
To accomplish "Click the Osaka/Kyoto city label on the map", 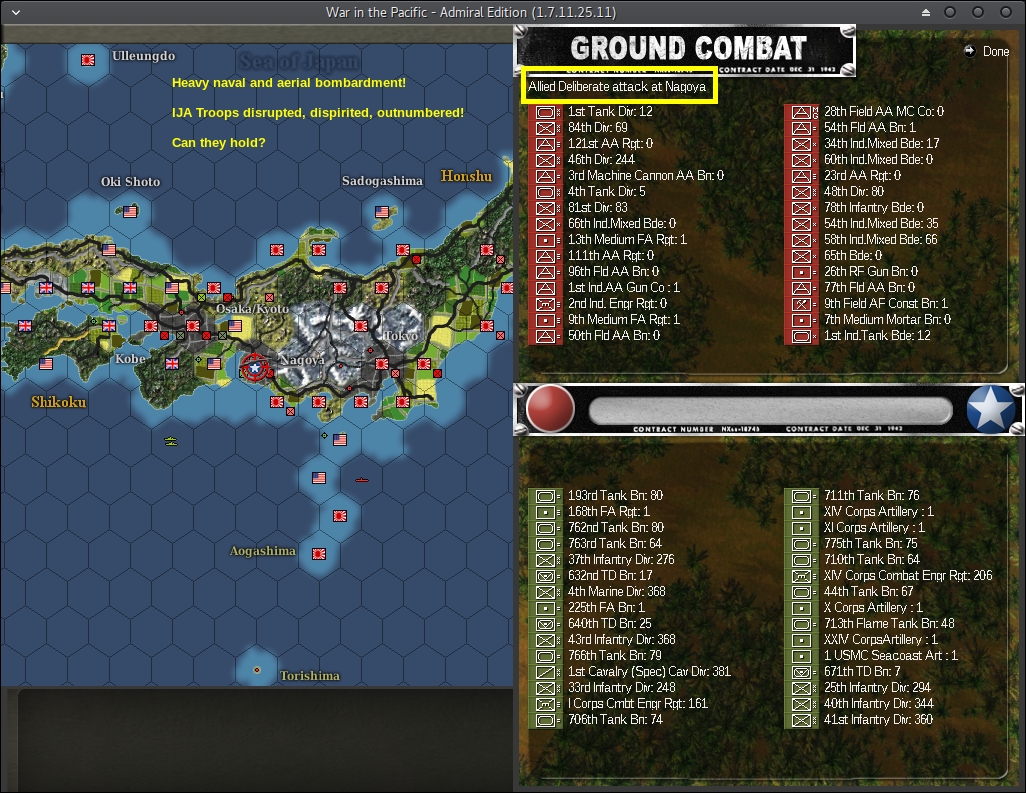I will 252,309.
